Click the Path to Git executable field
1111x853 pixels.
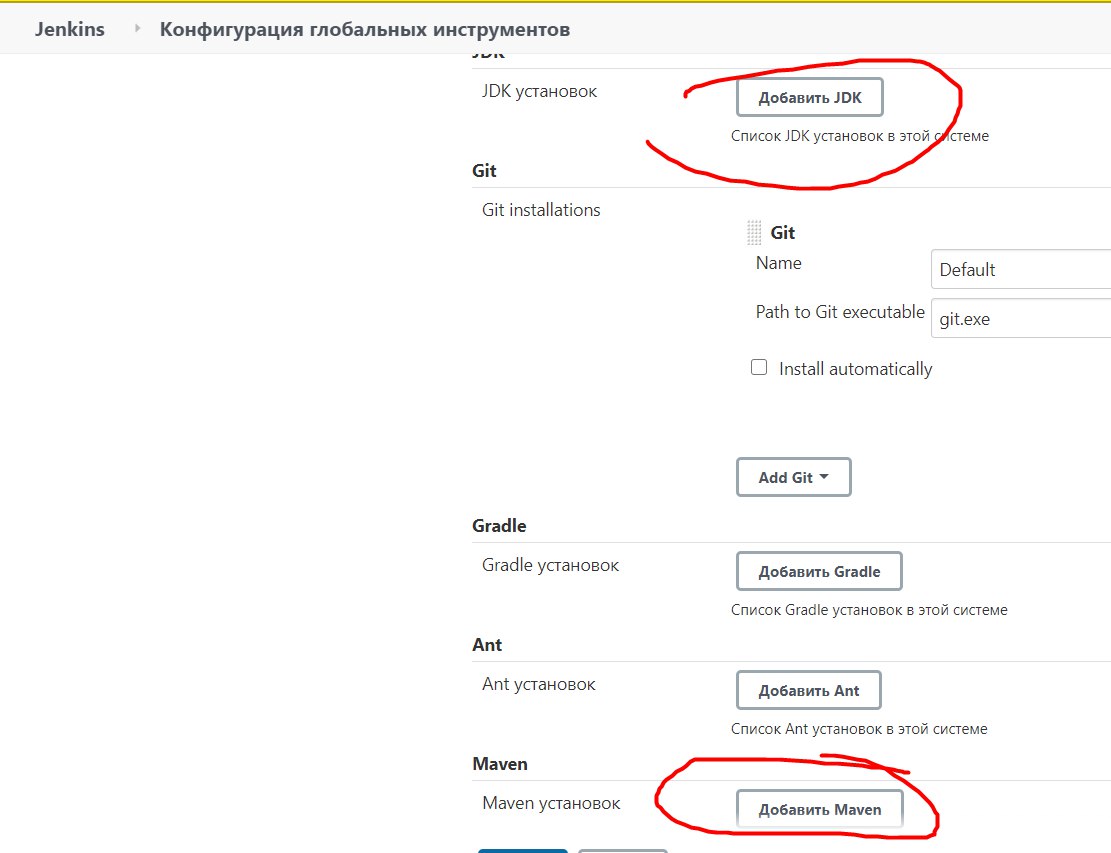point(1020,319)
